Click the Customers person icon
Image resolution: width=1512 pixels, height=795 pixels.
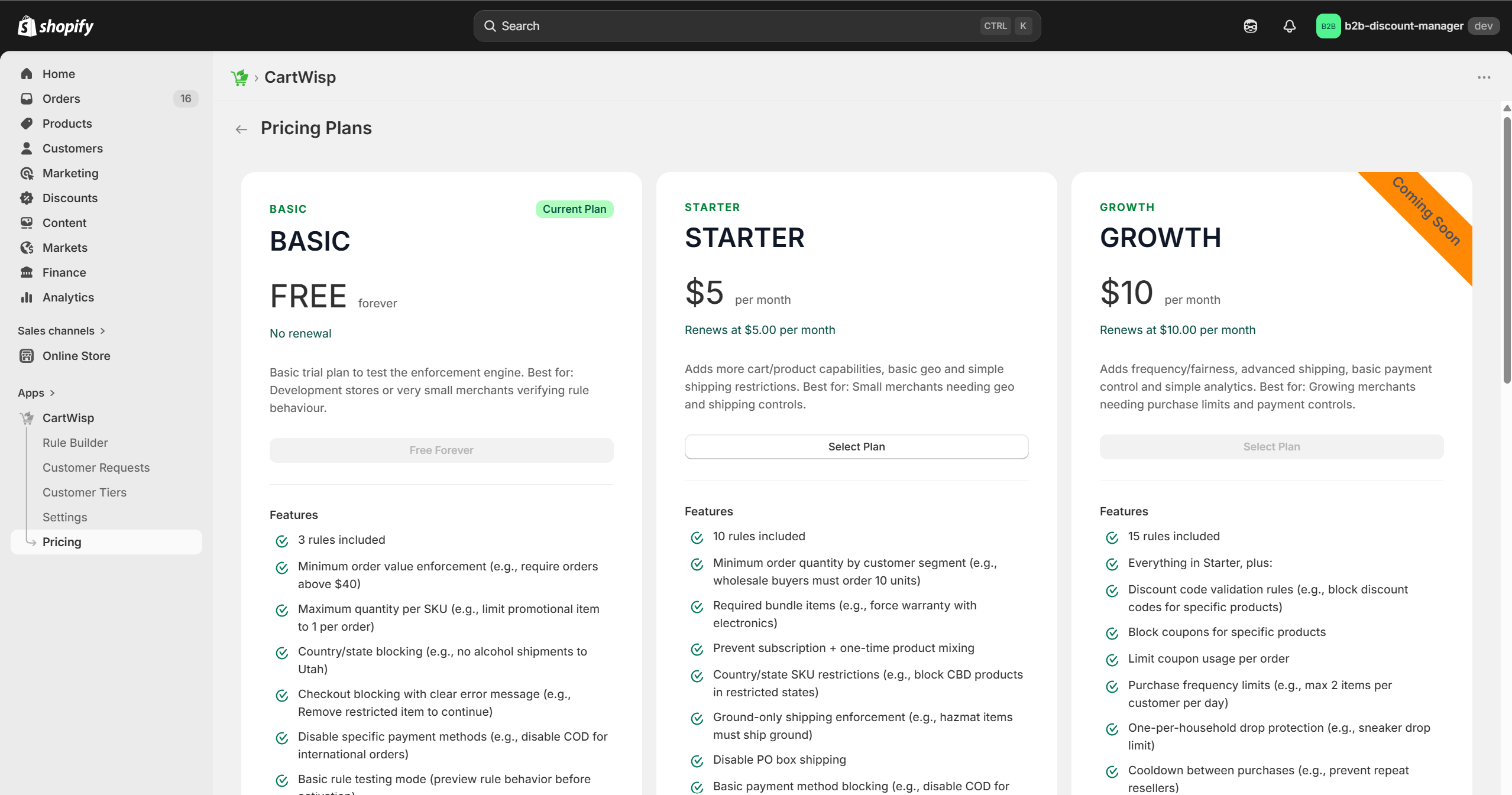click(x=27, y=148)
